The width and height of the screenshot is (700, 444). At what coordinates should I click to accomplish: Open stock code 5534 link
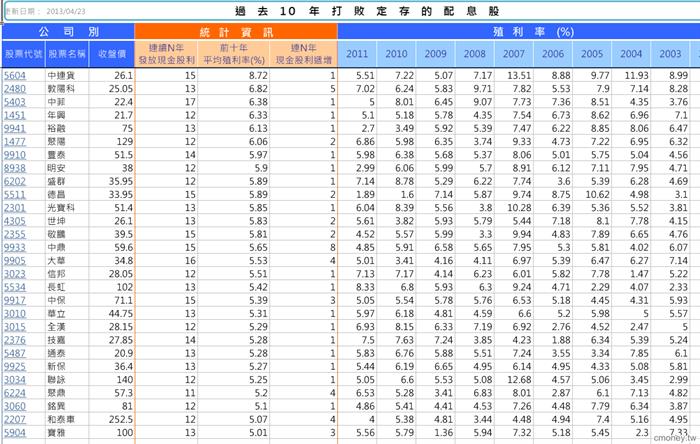15,287
